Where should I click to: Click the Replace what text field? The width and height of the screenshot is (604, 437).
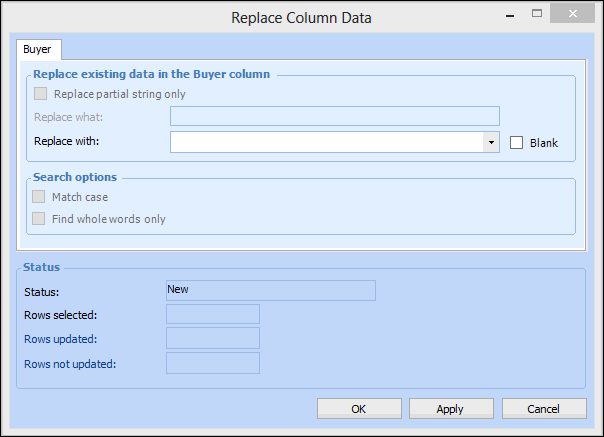point(334,116)
